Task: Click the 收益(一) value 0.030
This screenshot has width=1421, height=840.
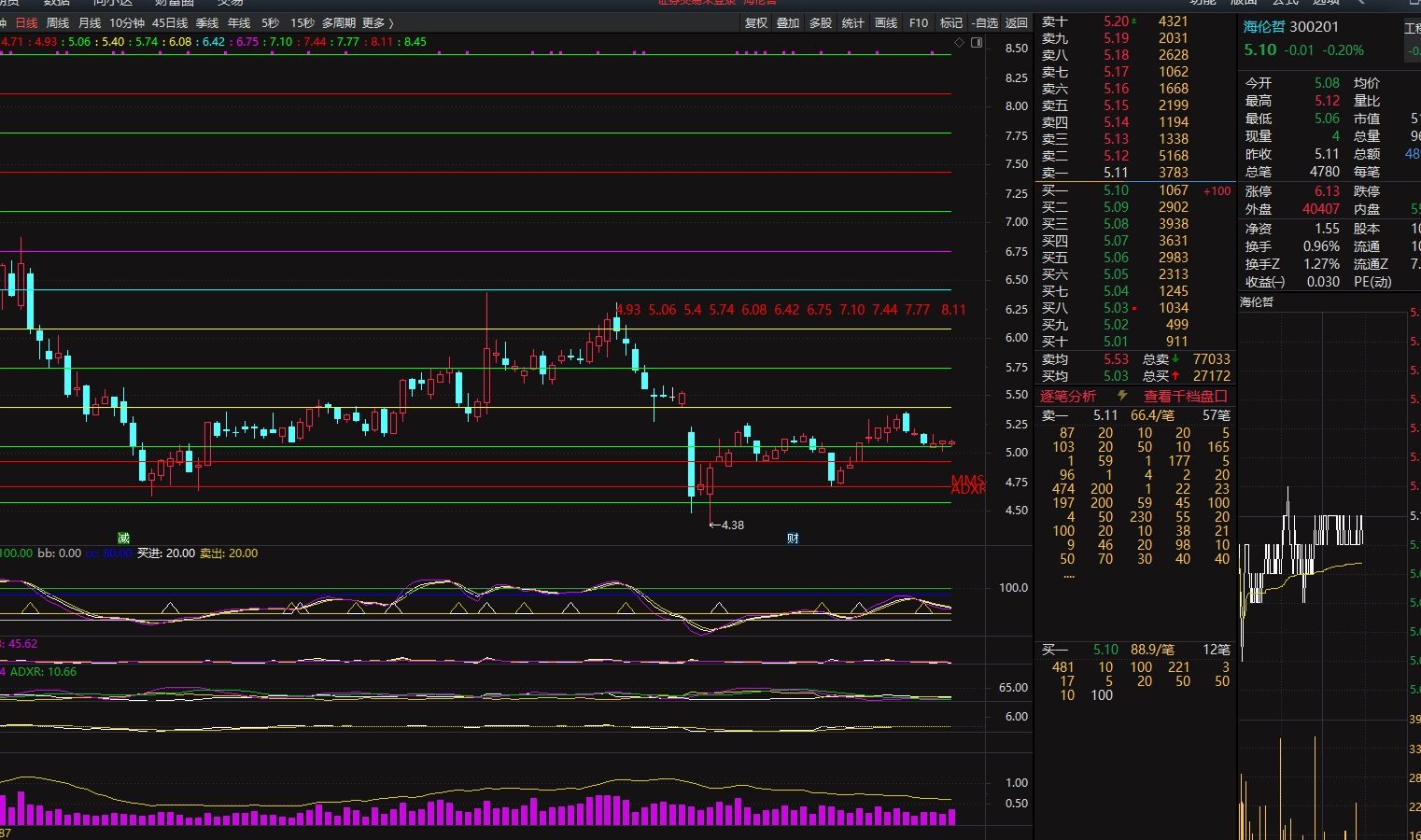Action: tap(1323, 282)
